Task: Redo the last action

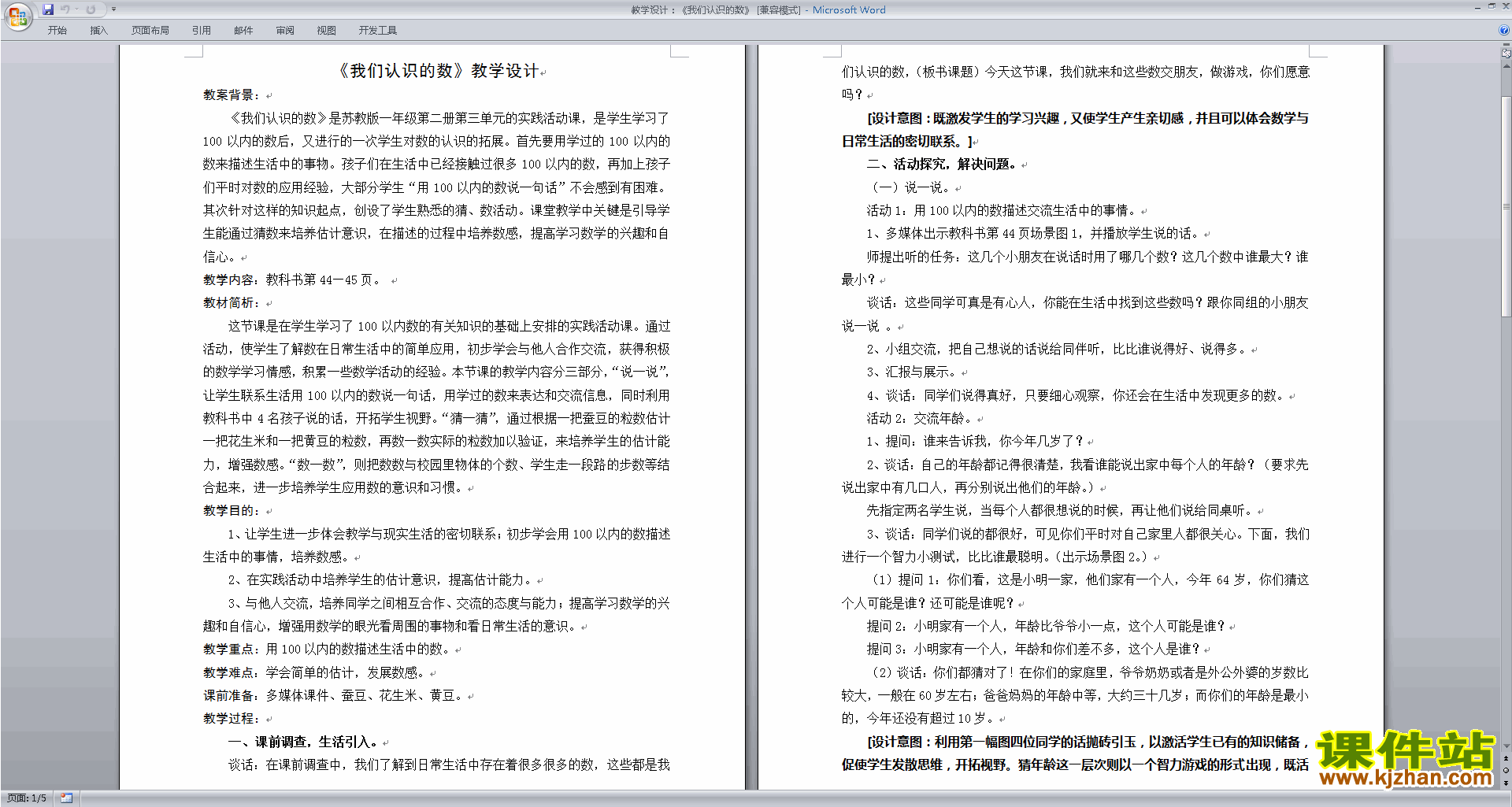Action: [91, 9]
